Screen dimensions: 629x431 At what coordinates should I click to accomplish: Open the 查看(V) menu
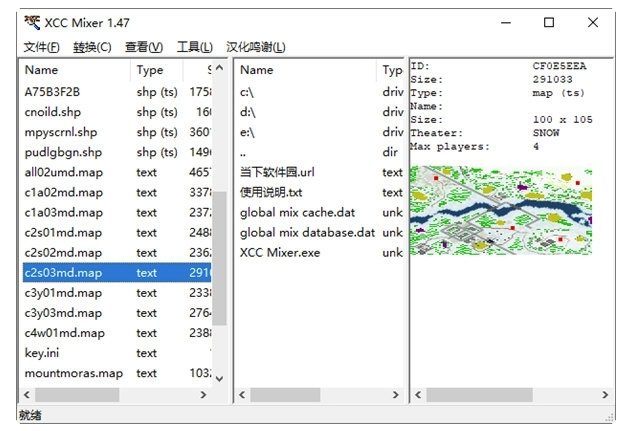click(144, 47)
